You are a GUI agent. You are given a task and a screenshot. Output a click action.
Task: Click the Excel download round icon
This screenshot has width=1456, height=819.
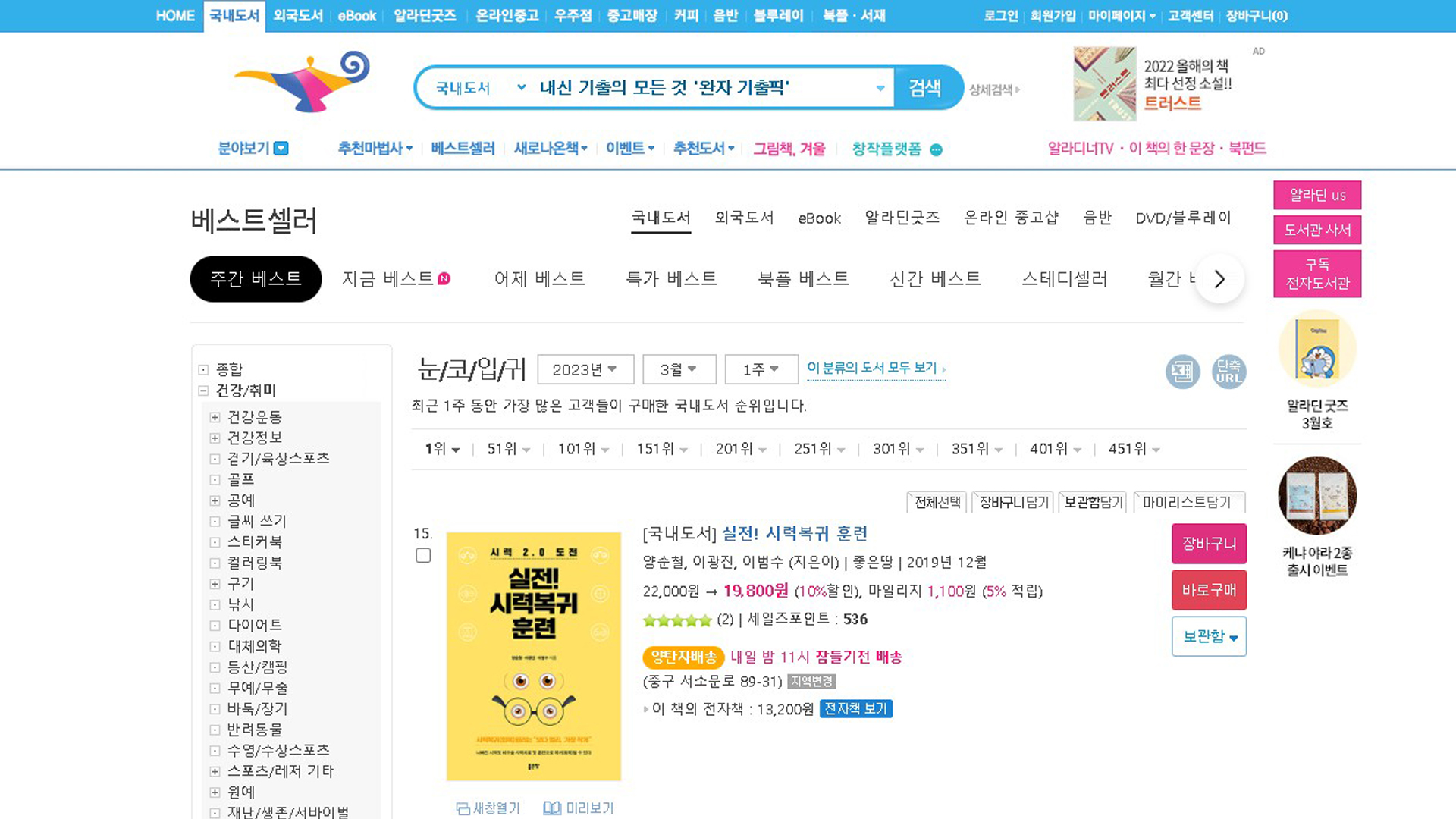click(x=1182, y=372)
